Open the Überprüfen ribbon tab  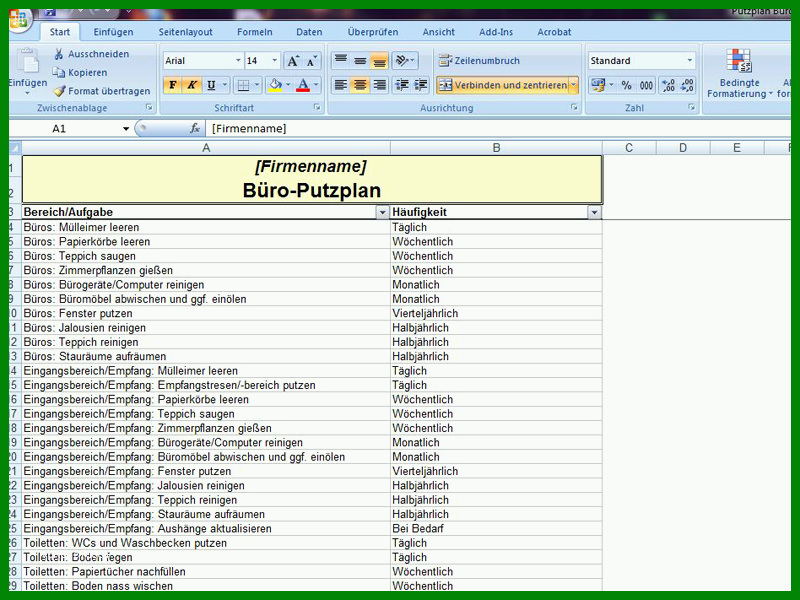pyautogui.click(x=373, y=32)
